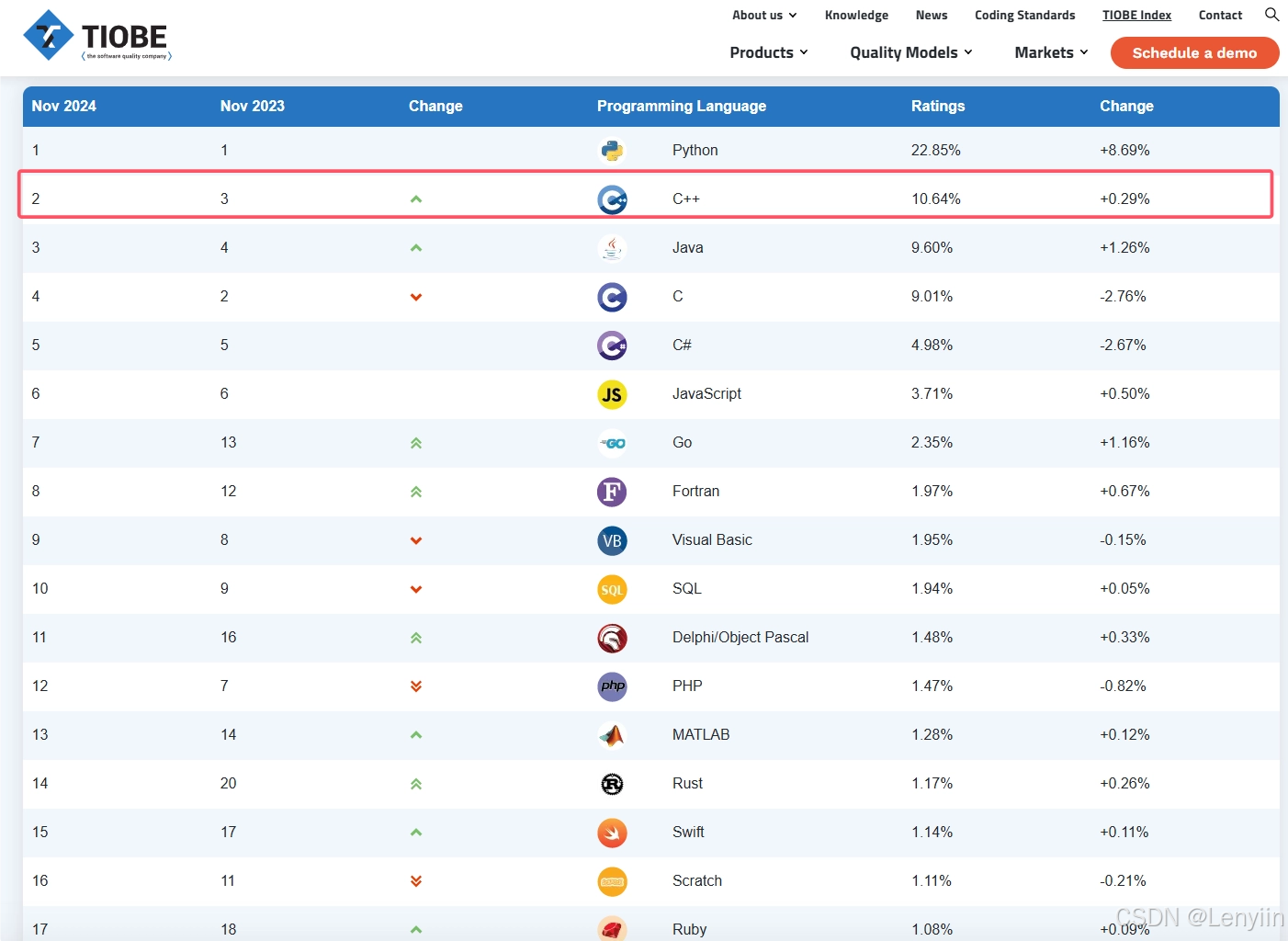Click the SQL language icon

(x=612, y=589)
